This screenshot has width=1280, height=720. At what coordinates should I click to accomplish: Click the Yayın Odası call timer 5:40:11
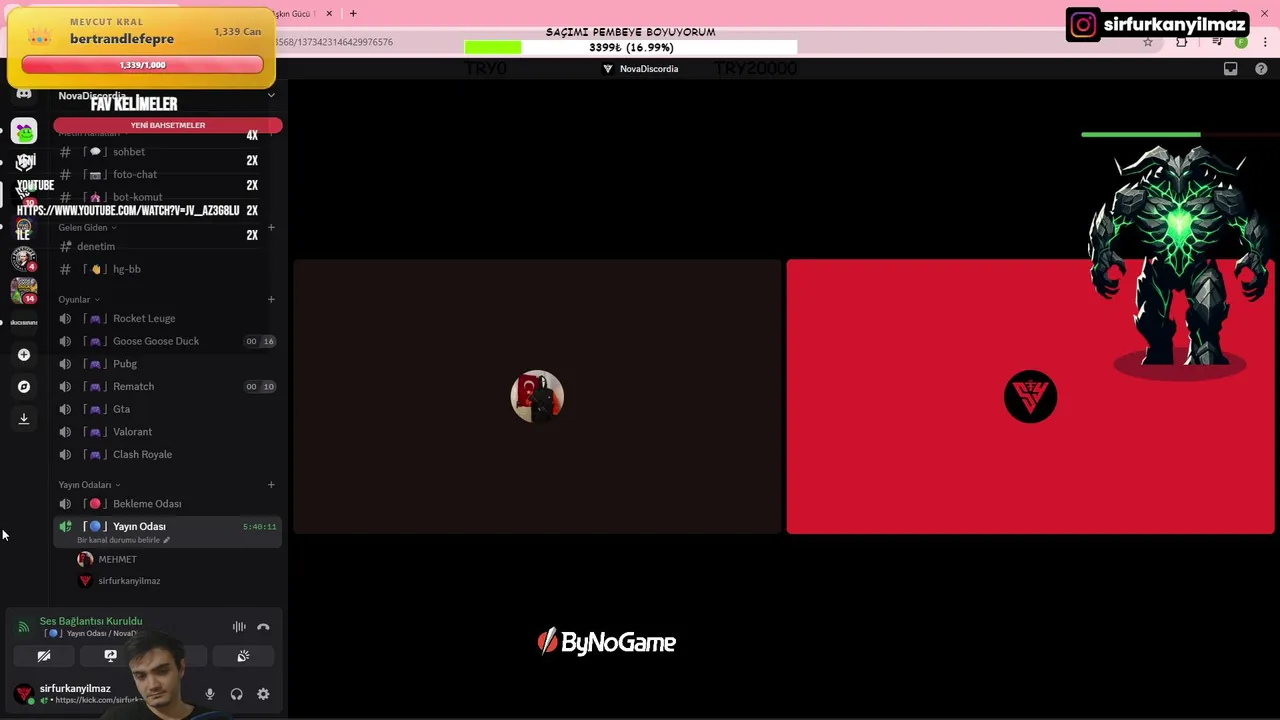pyautogui.click(x=259, y=527)
